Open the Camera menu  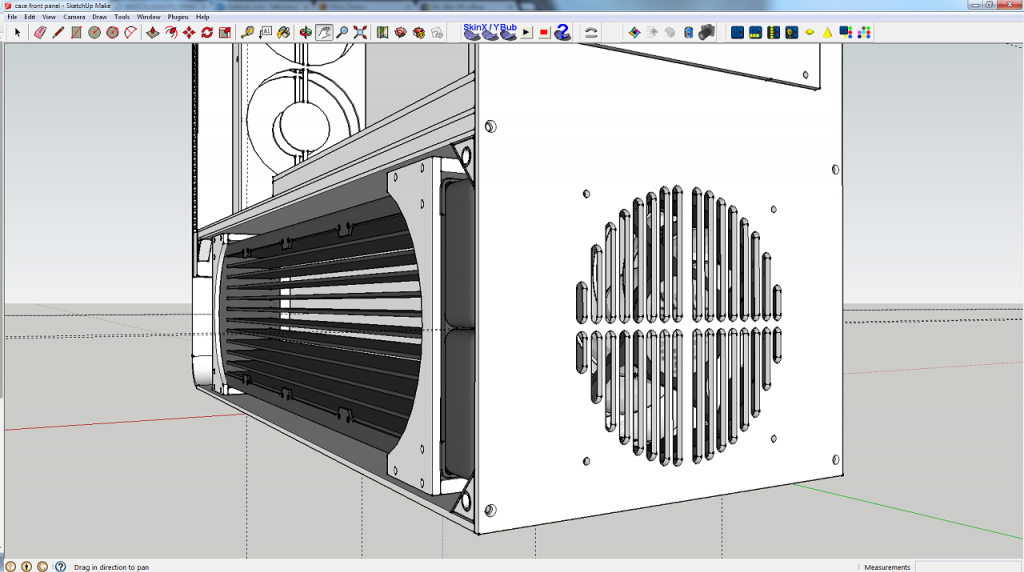[x=74, y=17]
